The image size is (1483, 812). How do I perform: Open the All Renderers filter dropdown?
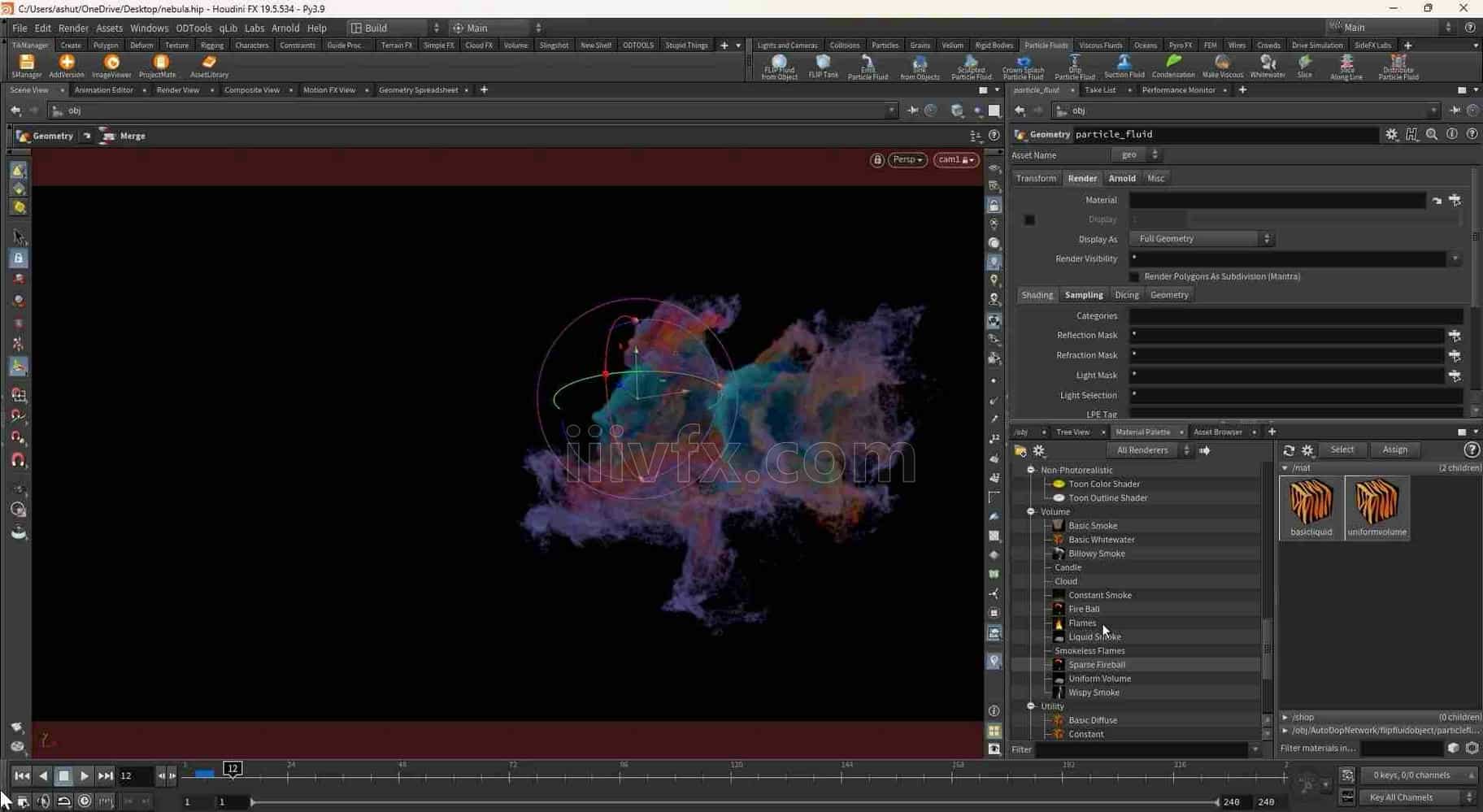click(1150, 450)
